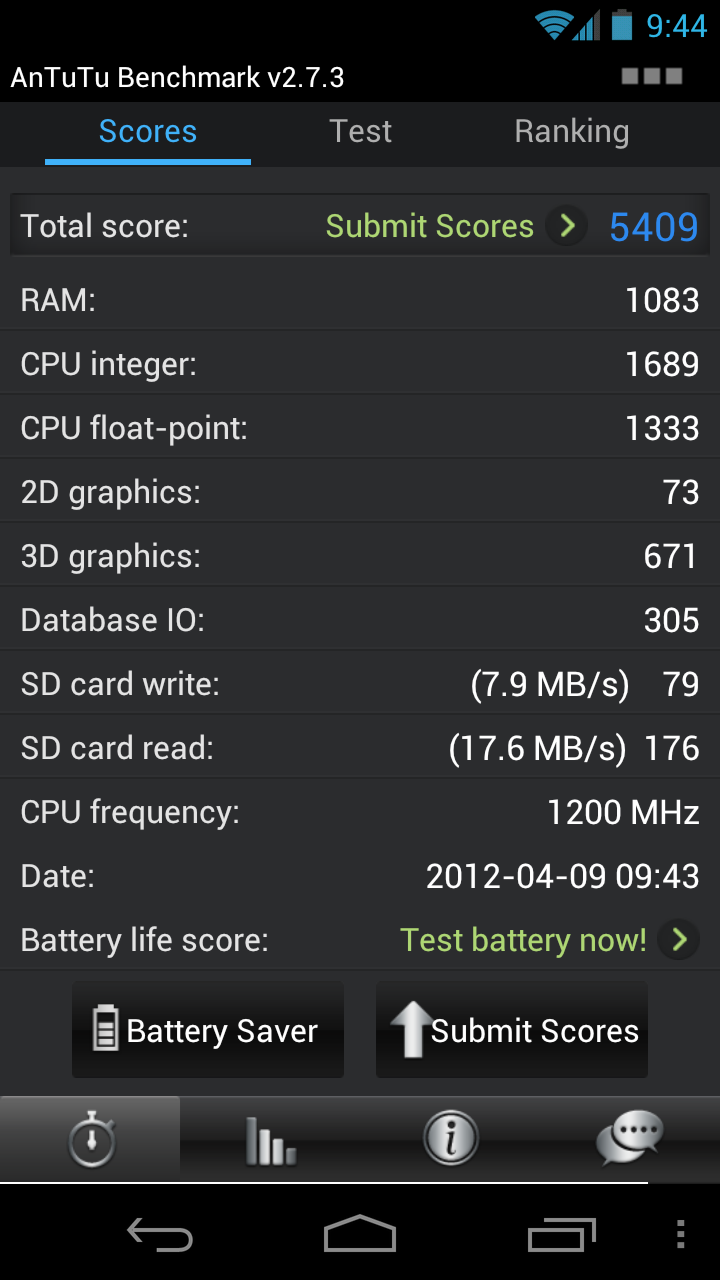This screenshot has width=720, height=1280.
Task: Expand the chevron next to Submit Scores
Action: [567, 226]
